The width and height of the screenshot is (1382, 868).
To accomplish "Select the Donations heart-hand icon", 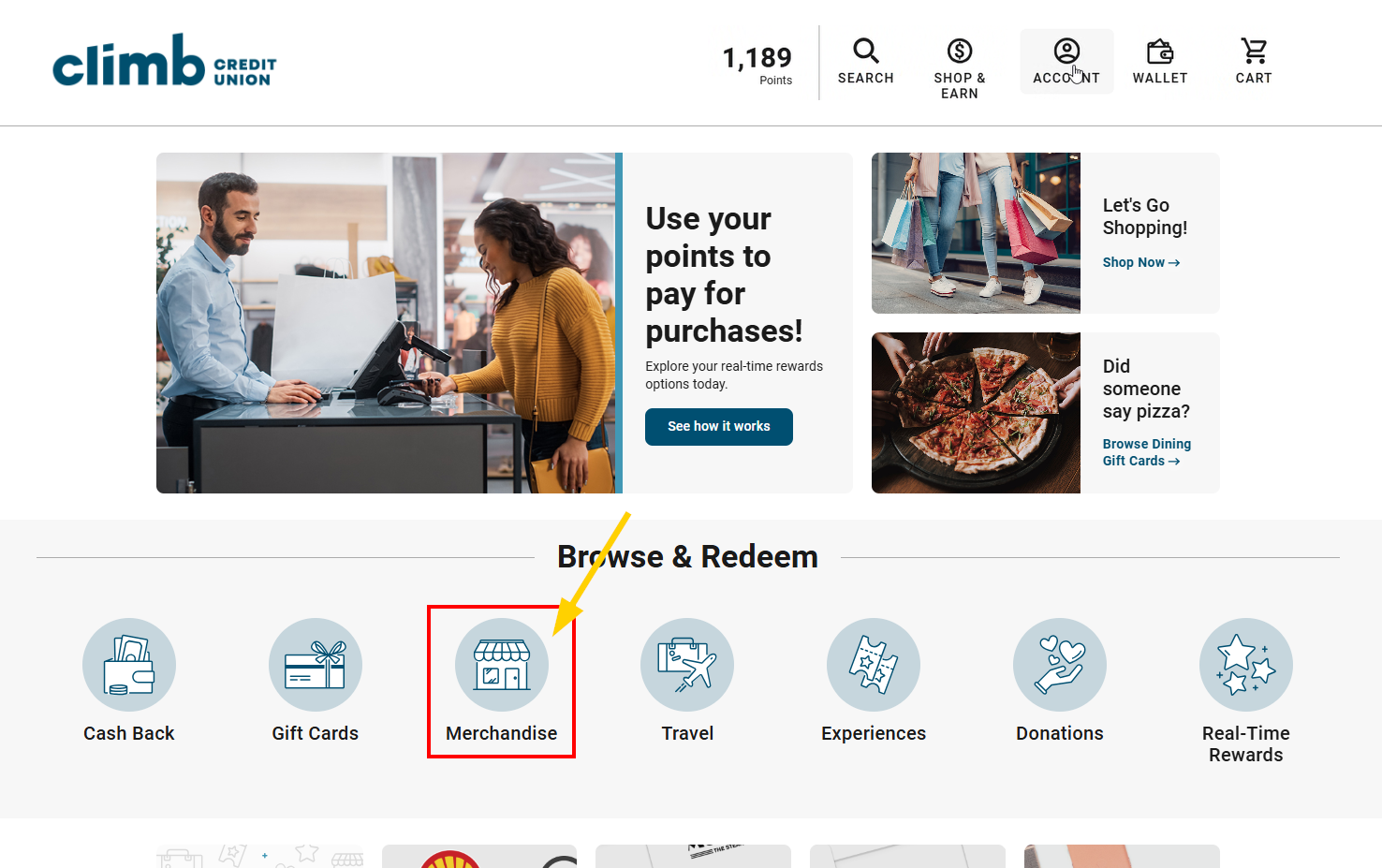I will pyautogui.click(x=1060, y=665).
